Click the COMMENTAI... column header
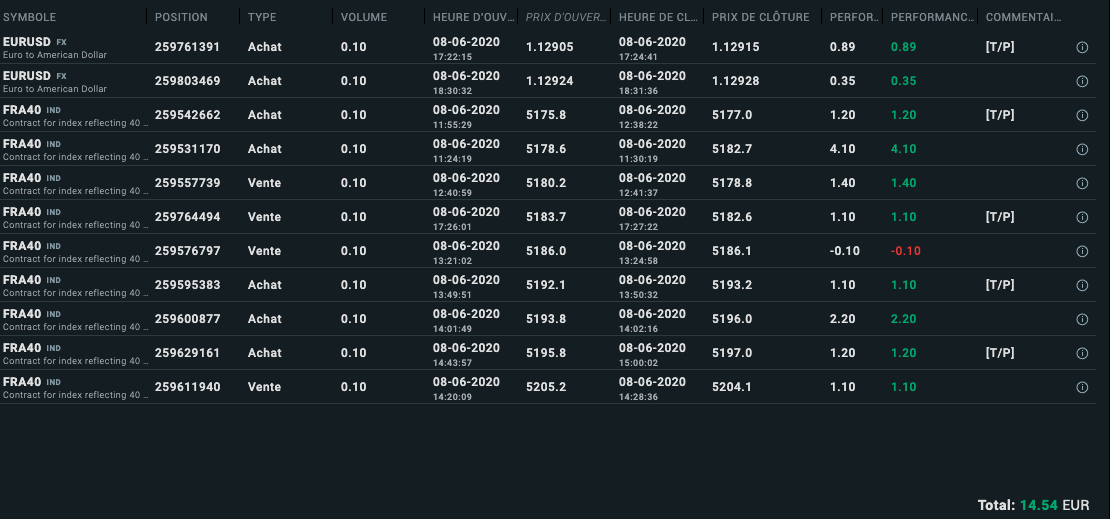Screen dimensions: 1110x519 pyautogui.click(x=1023, y=18)
